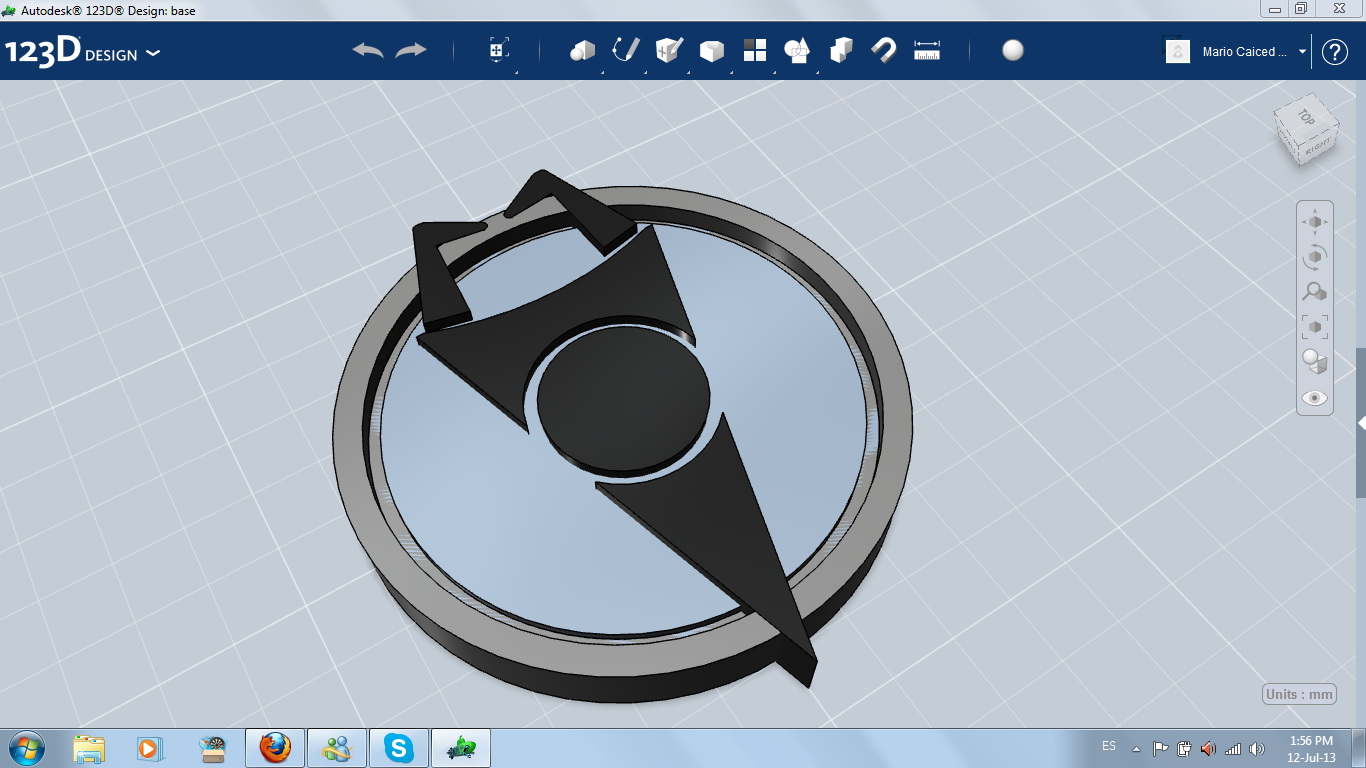
Task: Open the Help question mark
Action: (1335, 52)
